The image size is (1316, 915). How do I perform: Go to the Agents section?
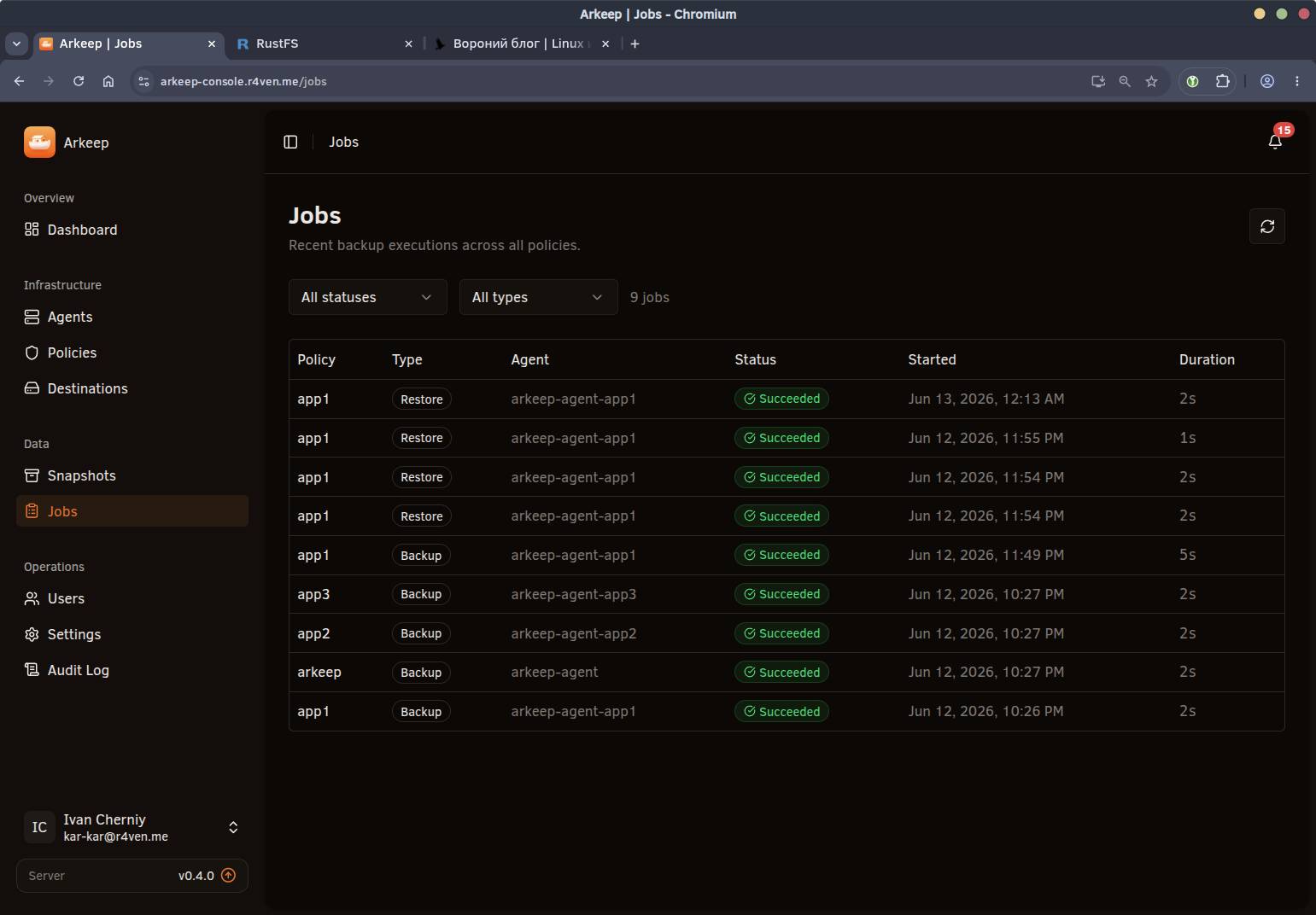tap(132, 317)
